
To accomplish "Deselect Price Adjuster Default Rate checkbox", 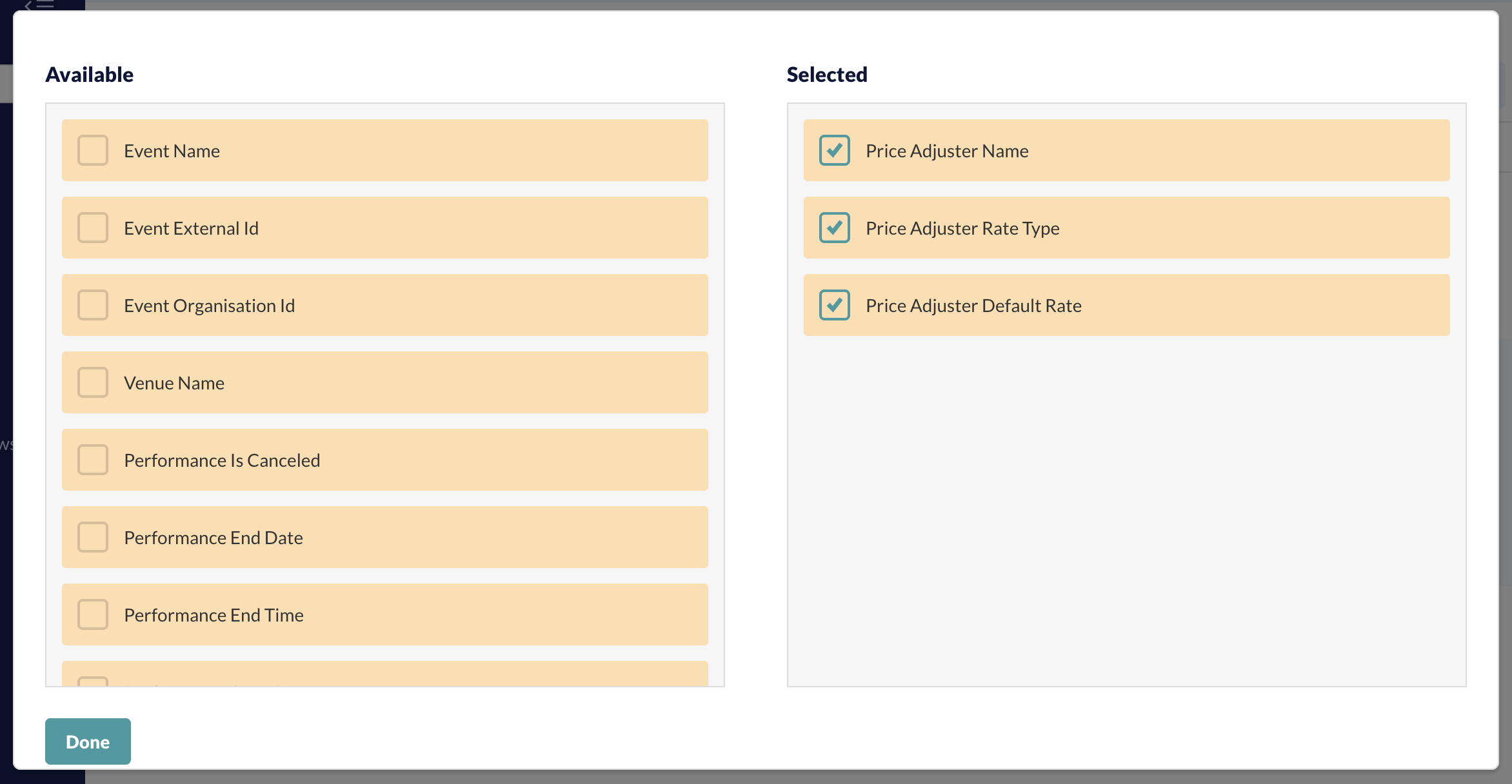I will pos(835,305).
